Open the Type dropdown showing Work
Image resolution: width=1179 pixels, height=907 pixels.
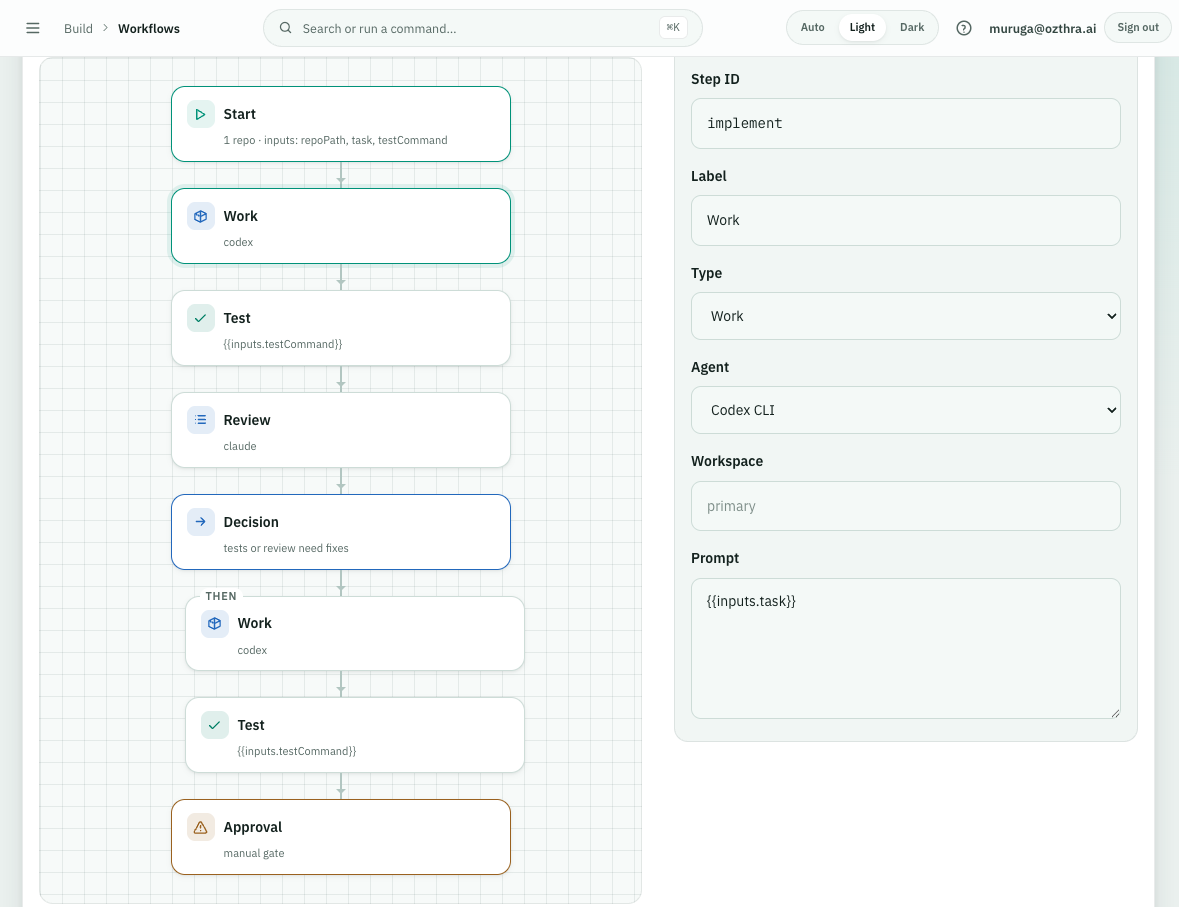click(905, 316)
